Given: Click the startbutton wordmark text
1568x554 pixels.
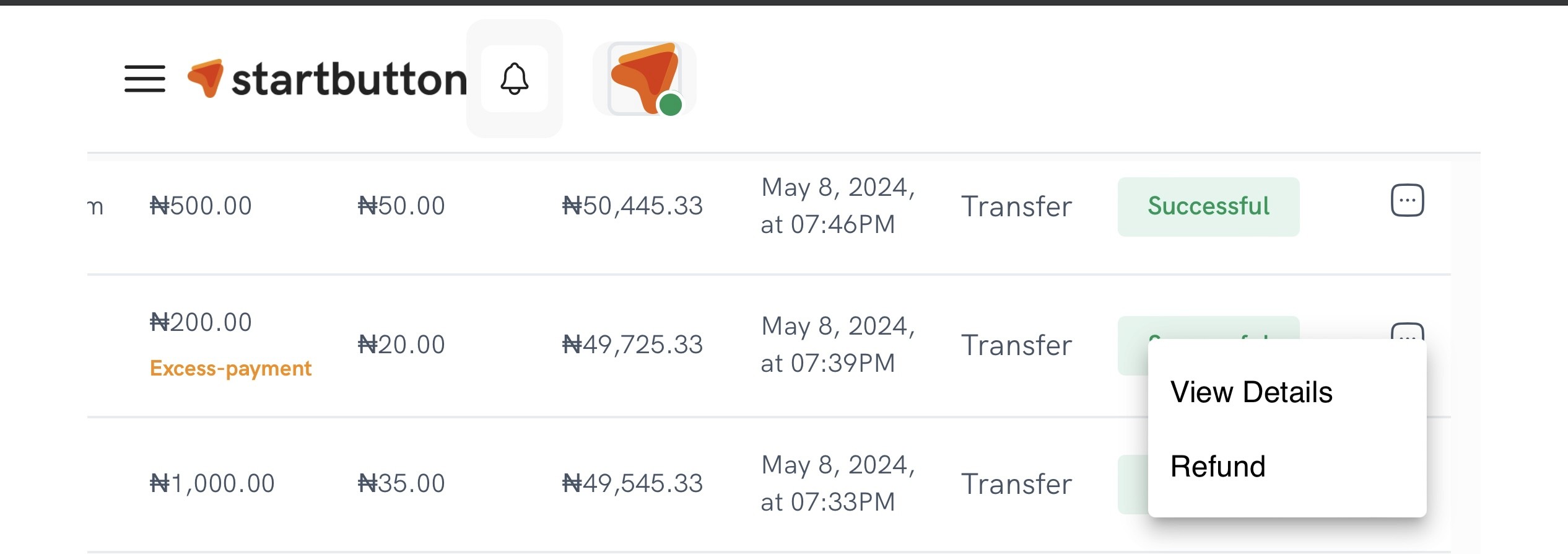Looking at the screenshot, I should point(349,80).
